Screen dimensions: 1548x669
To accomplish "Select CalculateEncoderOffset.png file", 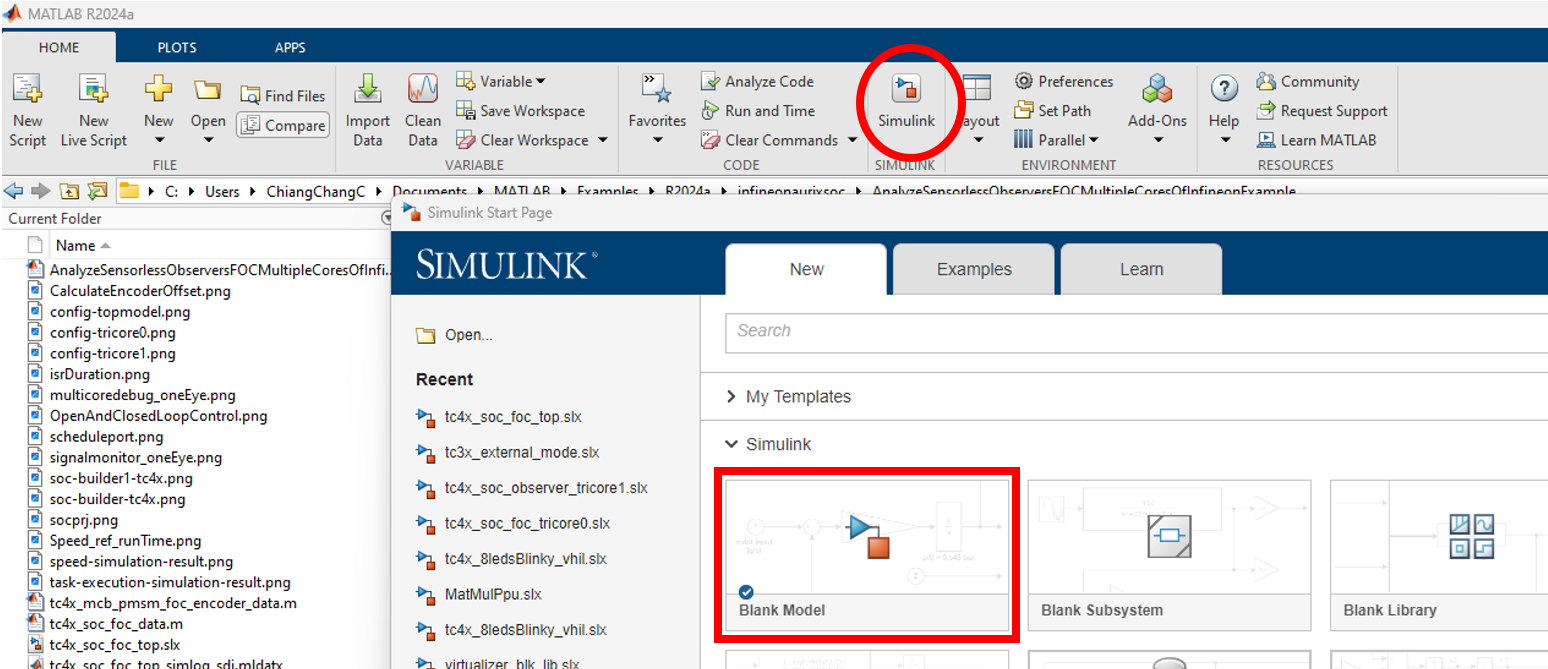I will pyautogui.click(x=140, y=291).
